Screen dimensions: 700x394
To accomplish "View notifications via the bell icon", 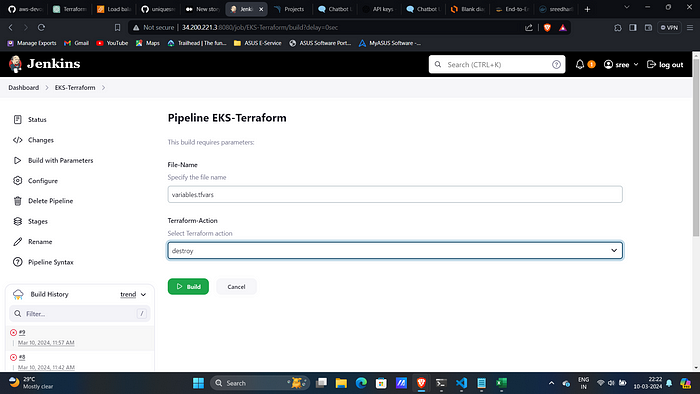I will [x=579, y=64].
